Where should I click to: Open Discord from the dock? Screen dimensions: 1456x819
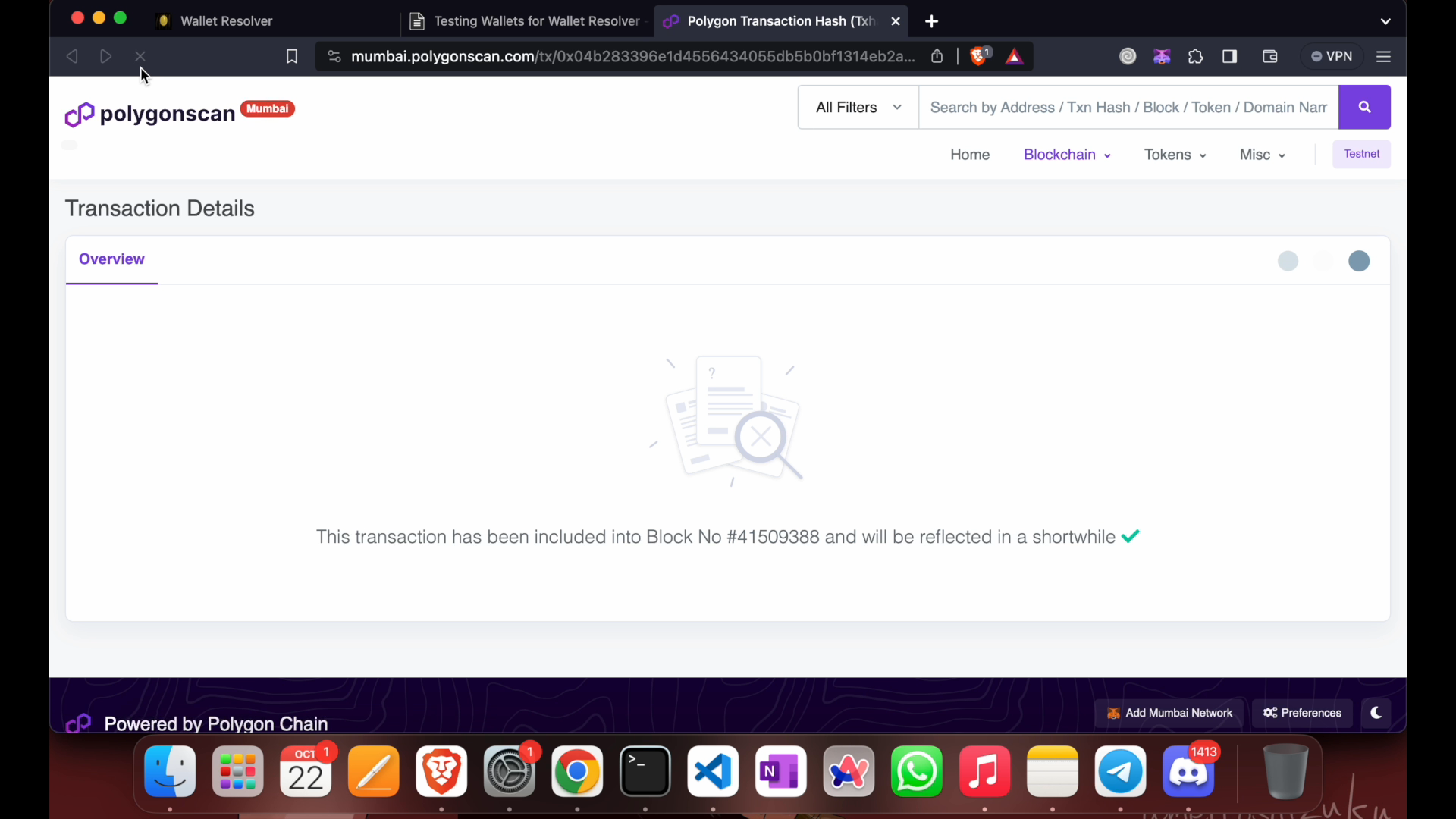tap(1188, 772)
